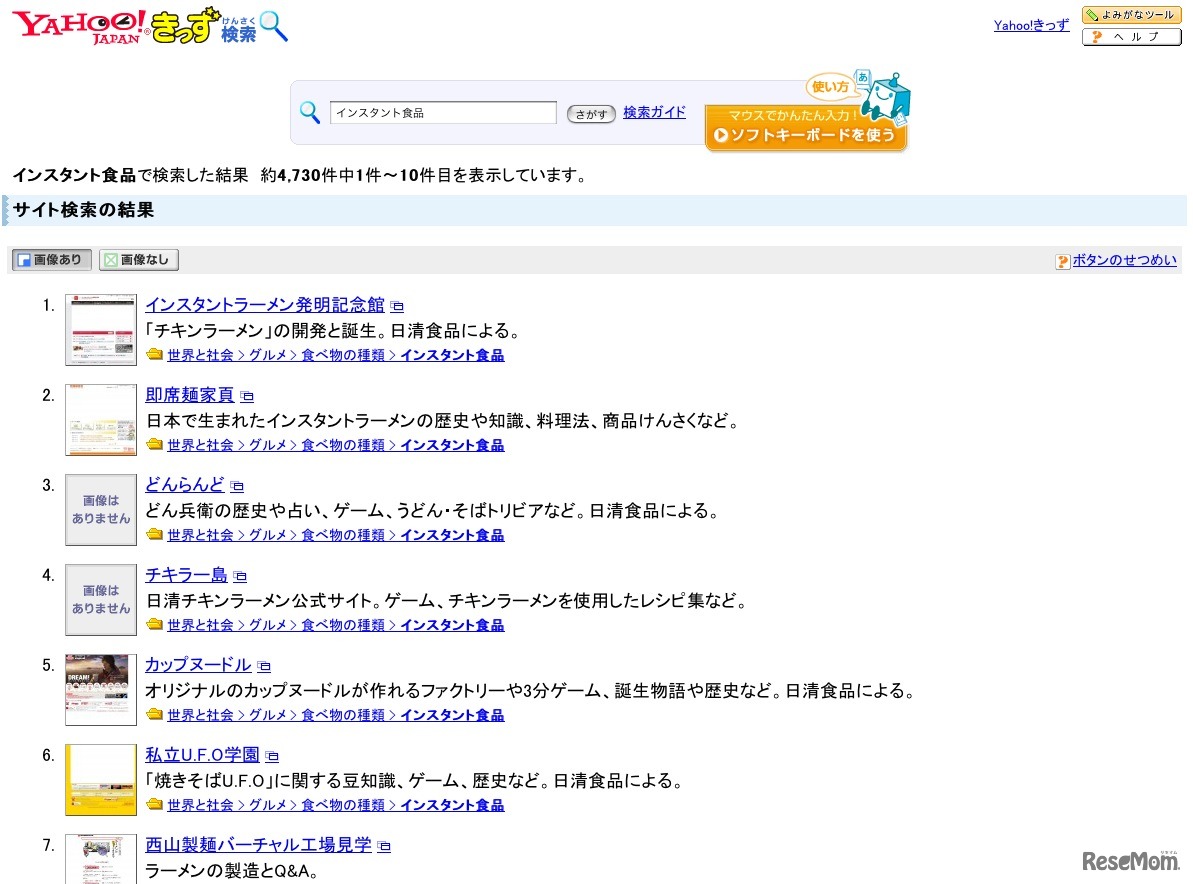
Task: Open new-window icon next to インスタントラーメン発明記念館
Action: click(397, 307)
